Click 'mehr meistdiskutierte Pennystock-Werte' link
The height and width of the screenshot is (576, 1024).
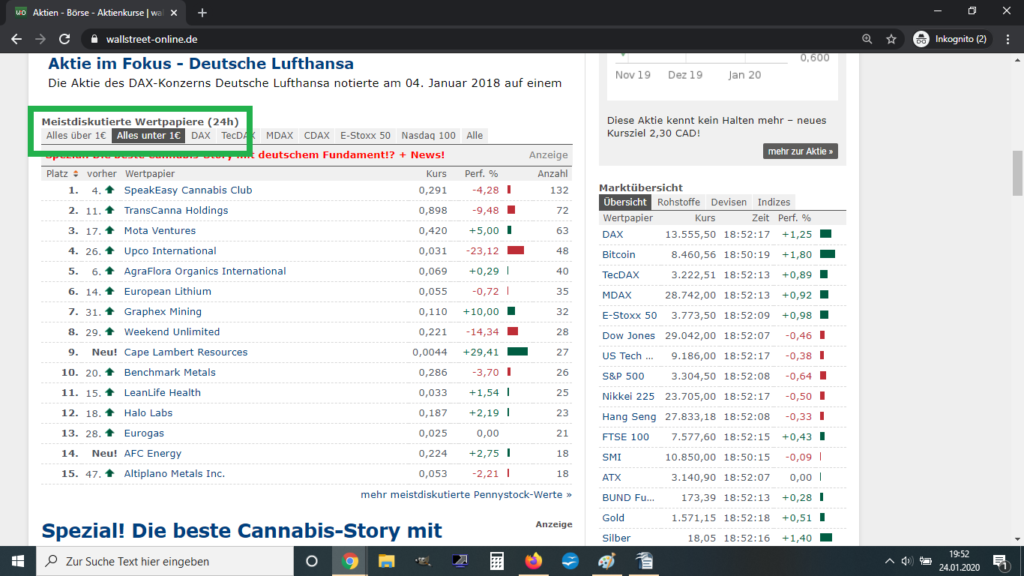(x=466, y=494)
